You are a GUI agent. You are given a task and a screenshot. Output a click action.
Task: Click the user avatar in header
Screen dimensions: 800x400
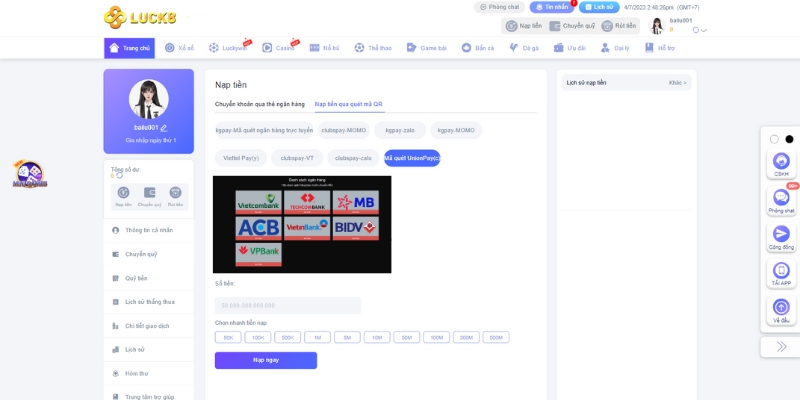[x=657, y=26]
